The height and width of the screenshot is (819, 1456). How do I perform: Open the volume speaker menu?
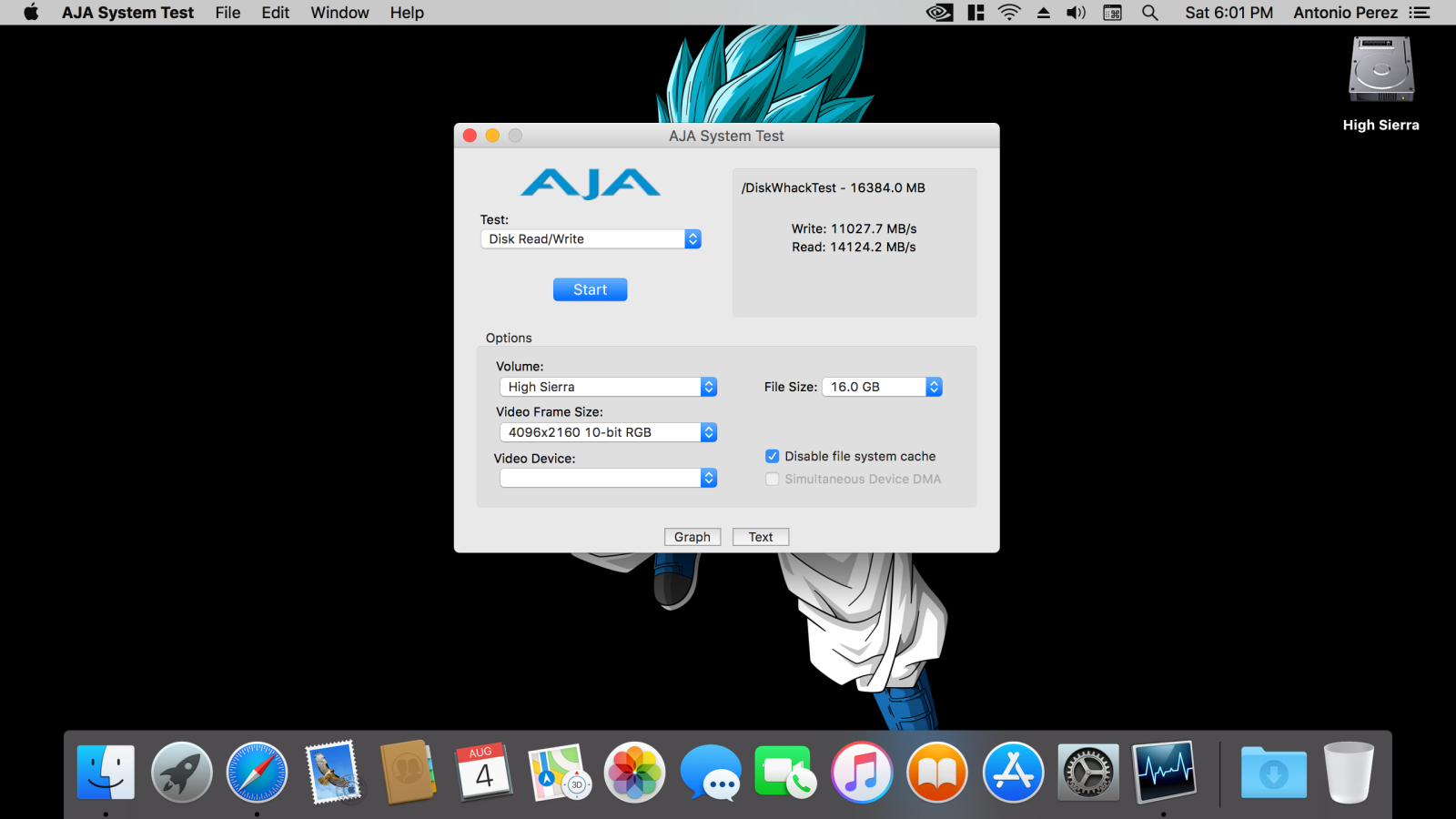pyautogui.click(x=1077, y=13)
